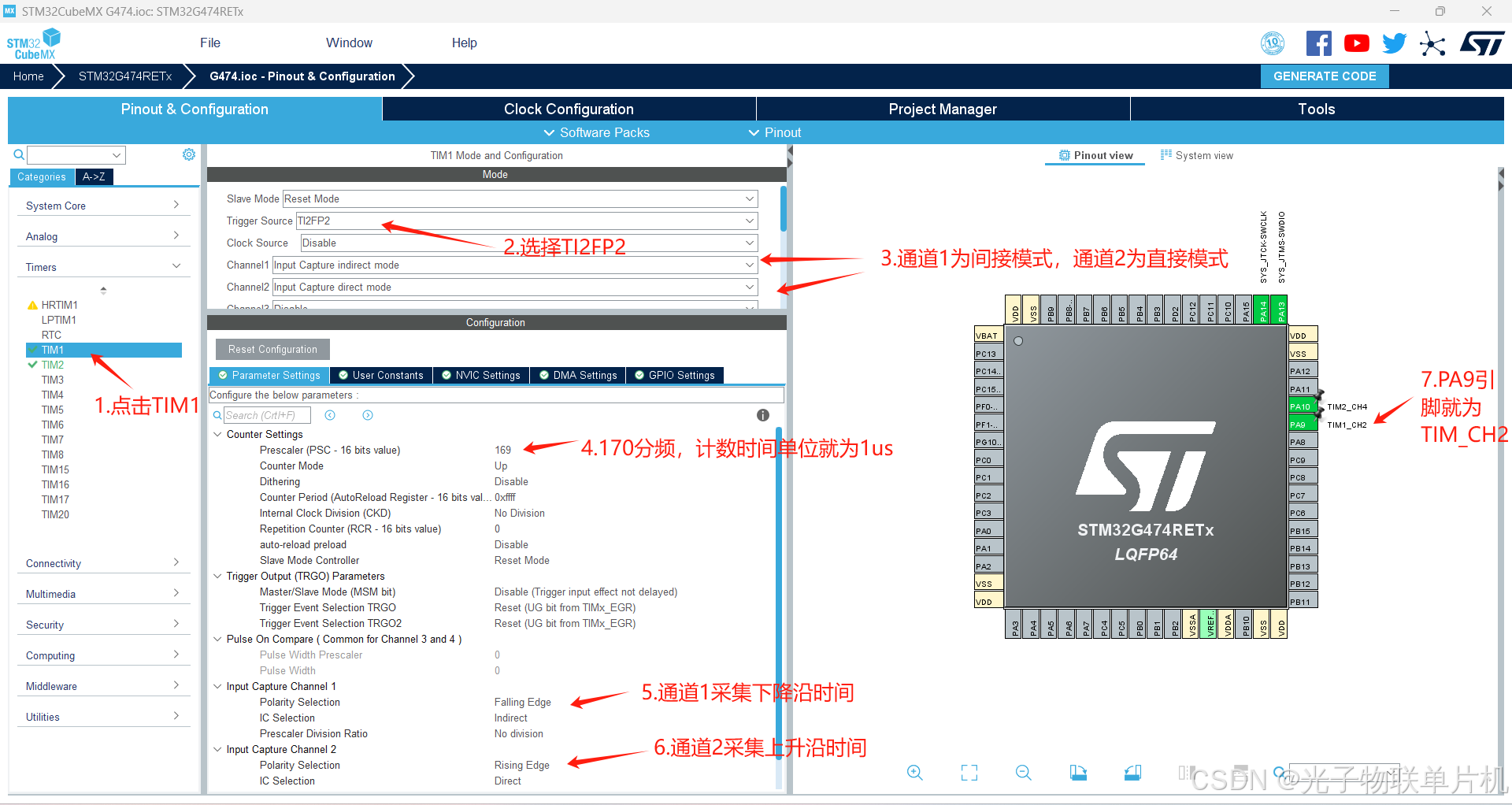Click the STM32CubeMX logo
This screenshot has width=1512, height=805.
point(33,44)
